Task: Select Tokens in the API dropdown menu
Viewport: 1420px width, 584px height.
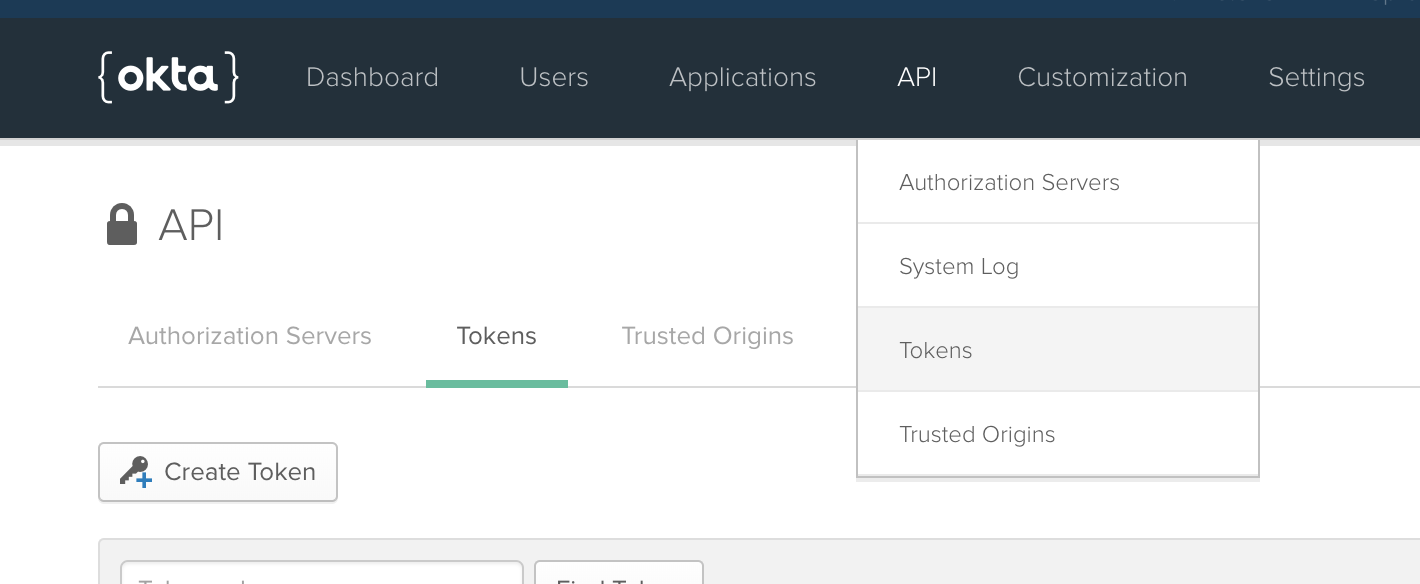Action: tap(936, 350)
